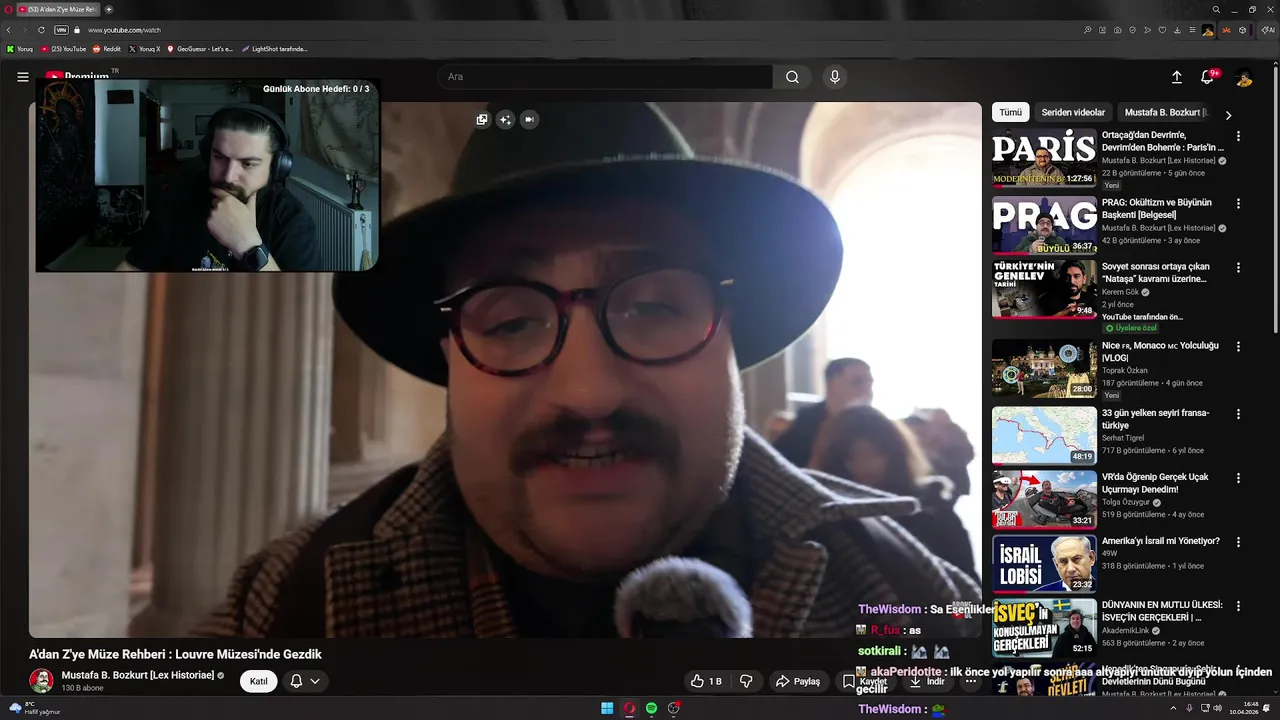Viewport: 1280px width, 720px height.
Task: Open Spotify from the taskbar
Action: click(651, 708)
